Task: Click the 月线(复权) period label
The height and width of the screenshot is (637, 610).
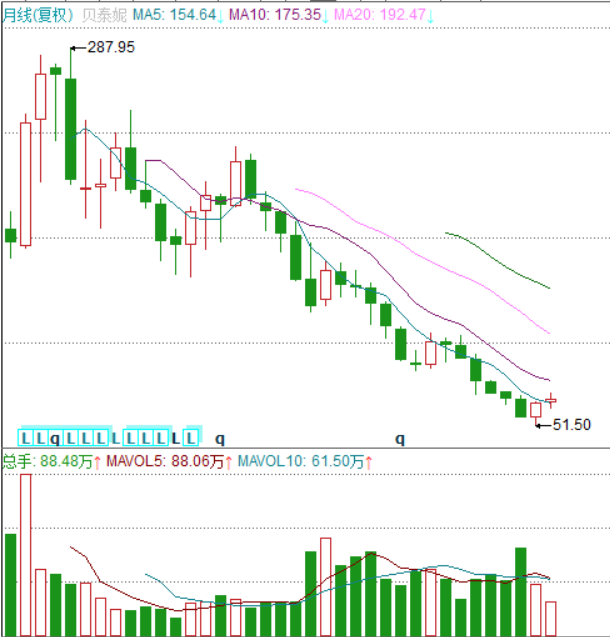Action: tap(38, 15)
